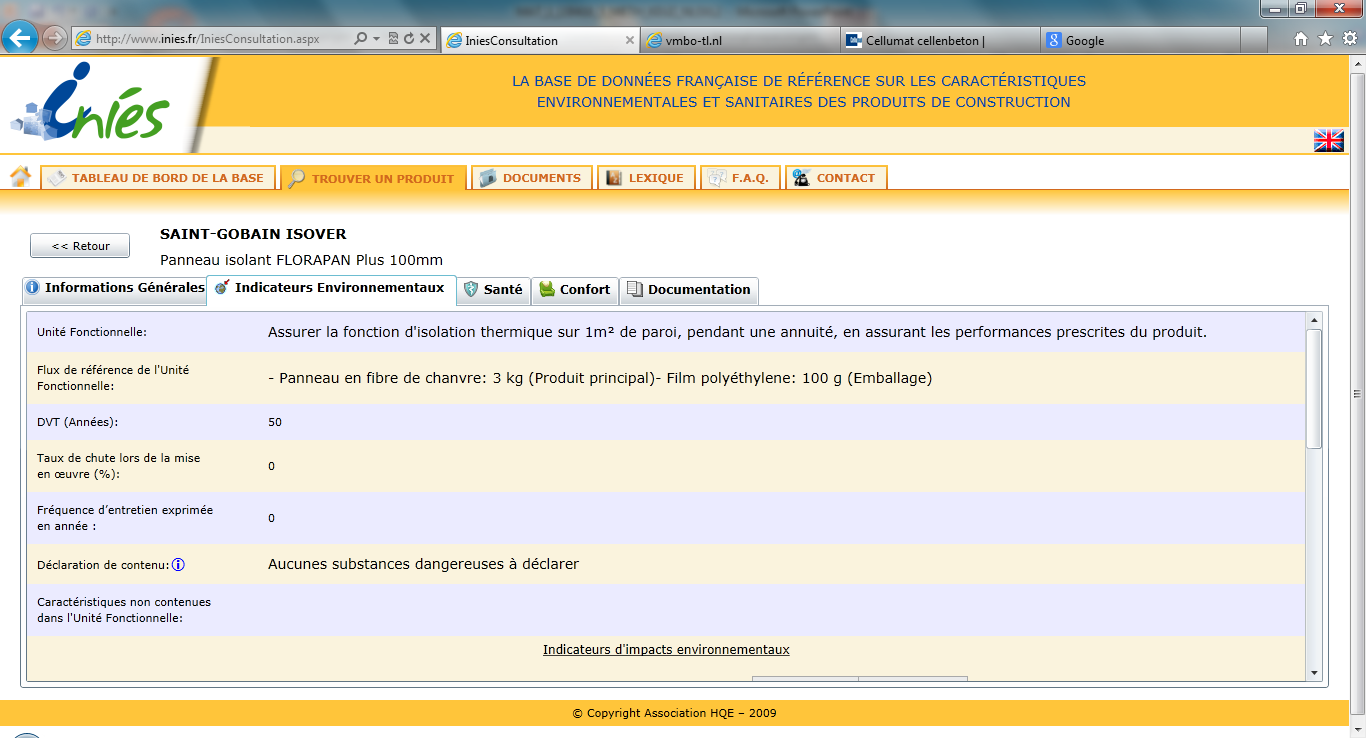Open Tableau de bord de la base menu

tap(157, 178)
